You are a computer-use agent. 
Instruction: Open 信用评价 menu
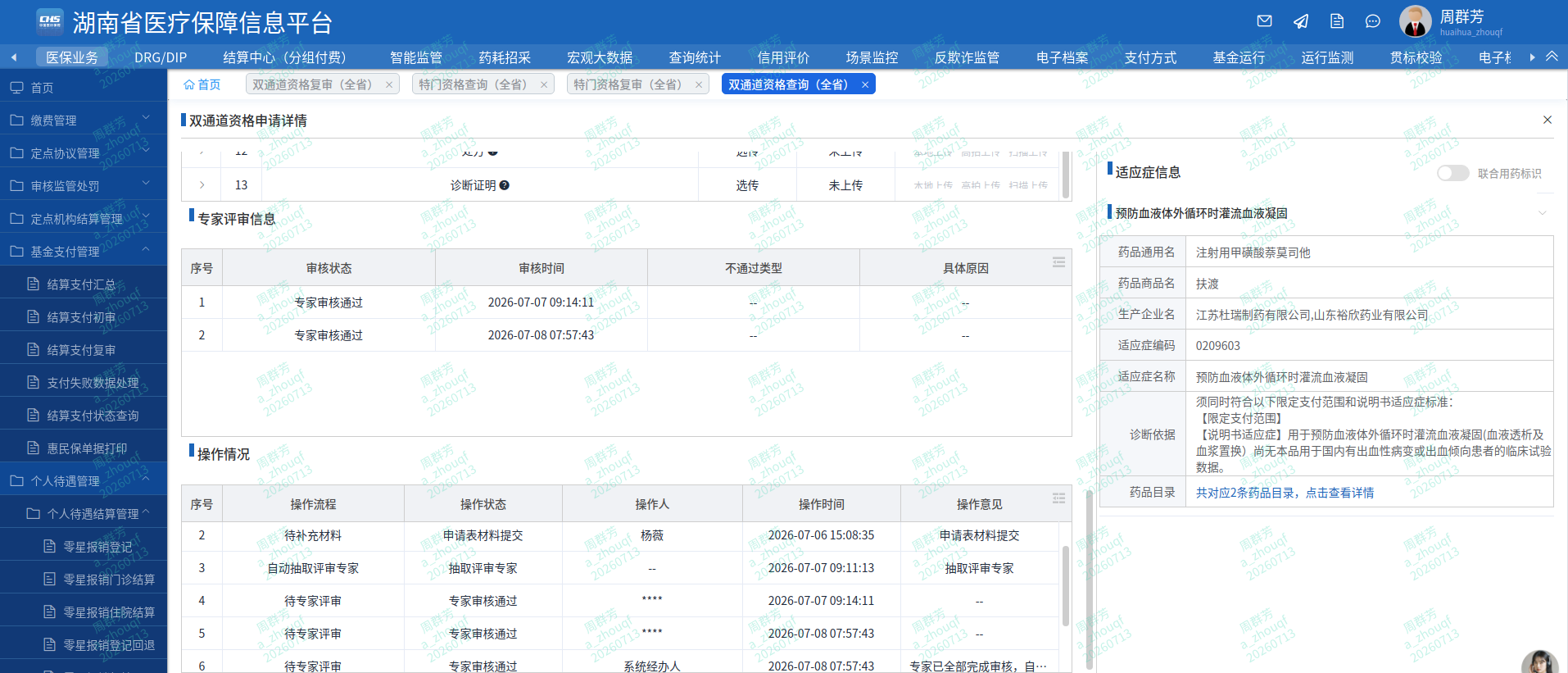[783, 57]
